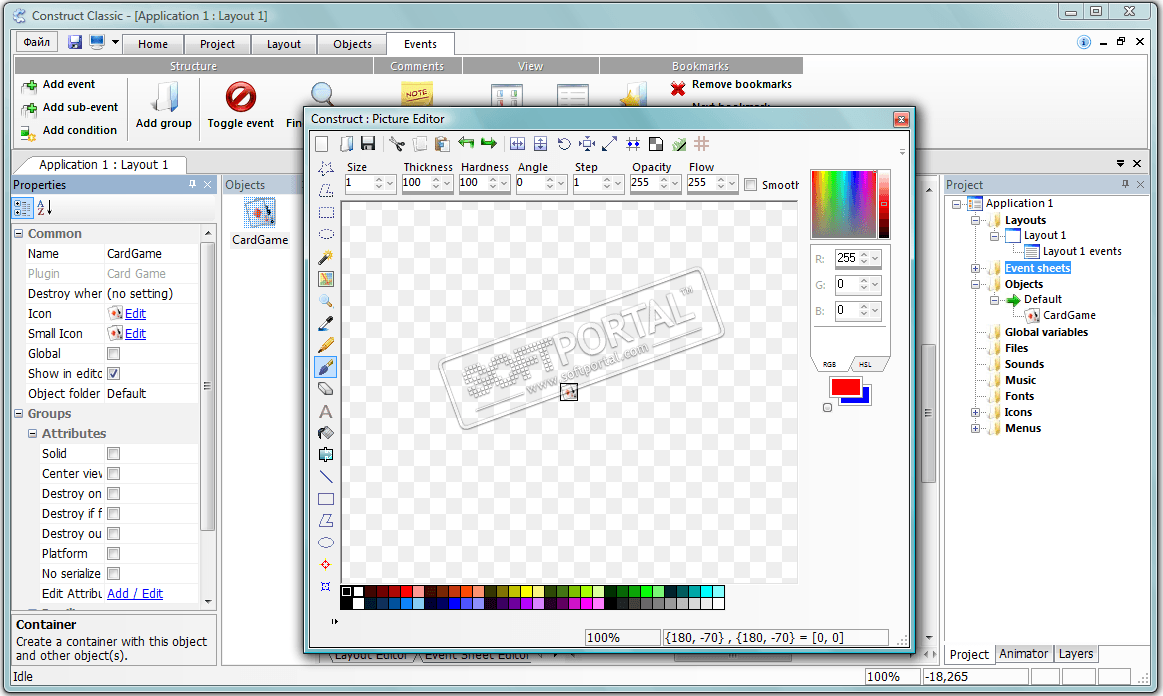This screenshot has width=1163, height=696.
Task: Open the R color value dropdown
Action: pos(875,258)
